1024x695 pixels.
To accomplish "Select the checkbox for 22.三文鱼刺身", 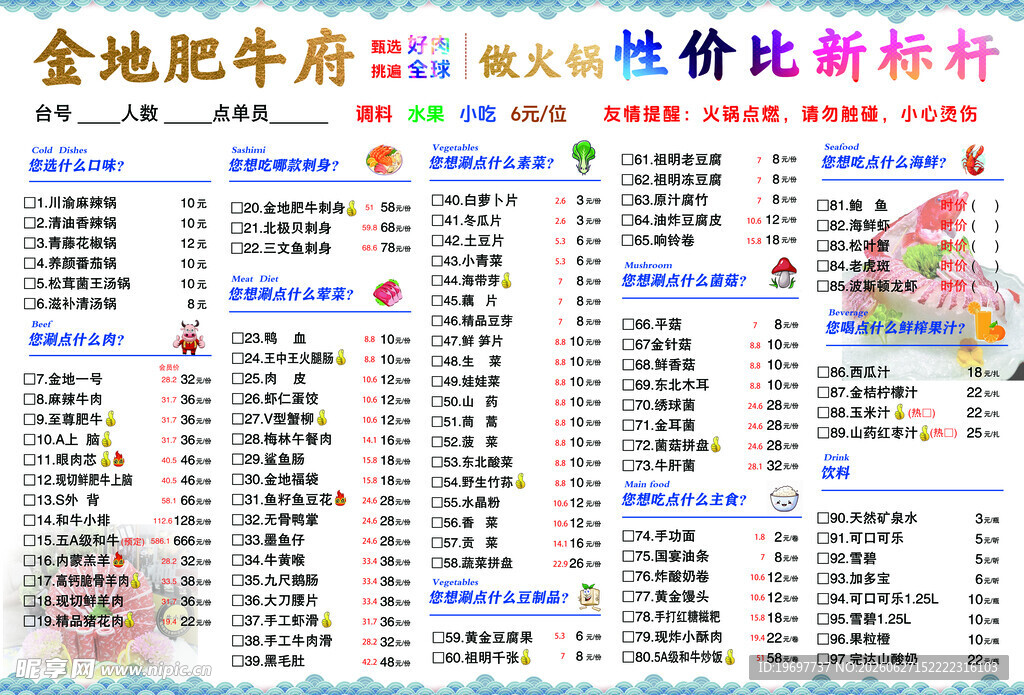I will pos(237,248).
